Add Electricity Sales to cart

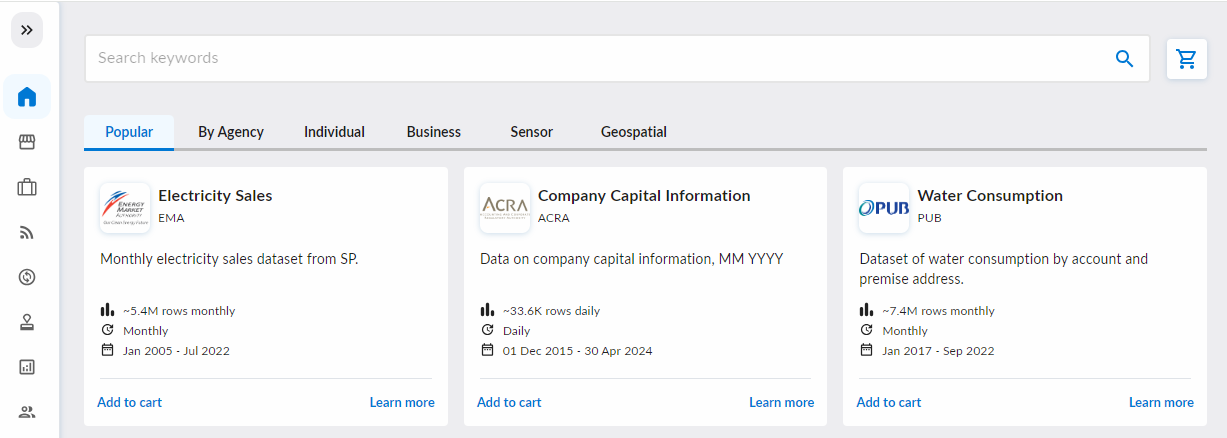pyautogui.click(x=129, y=402)
